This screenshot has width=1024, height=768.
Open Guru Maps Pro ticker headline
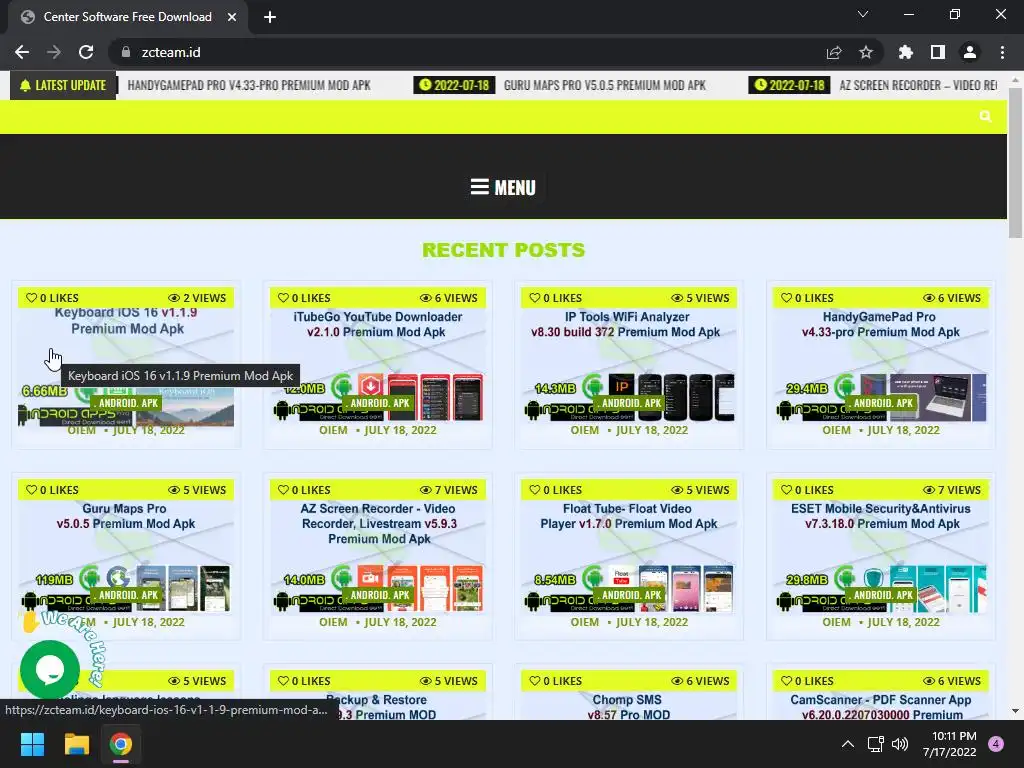point(605,86)
